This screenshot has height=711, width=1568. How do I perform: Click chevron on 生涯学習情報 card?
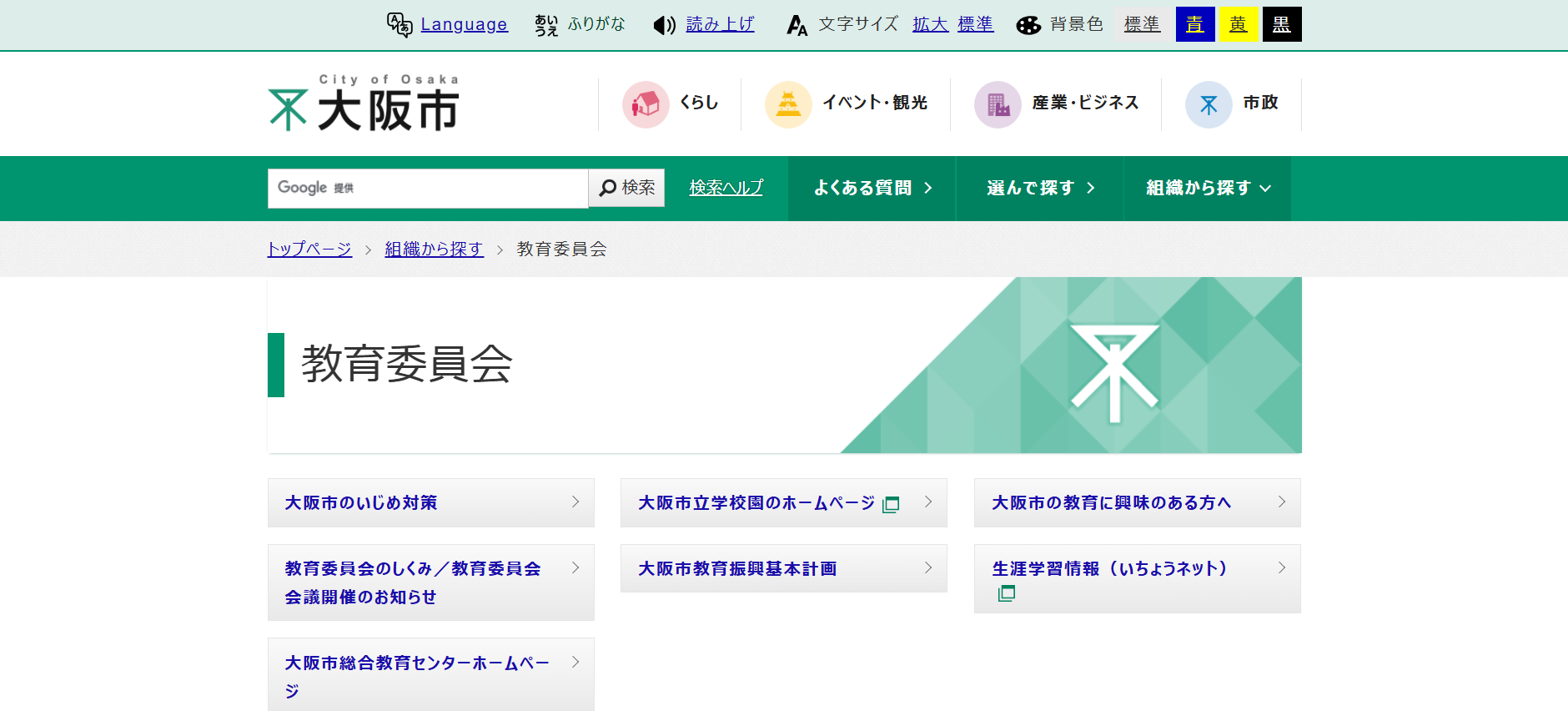(x=1282, y=567)
